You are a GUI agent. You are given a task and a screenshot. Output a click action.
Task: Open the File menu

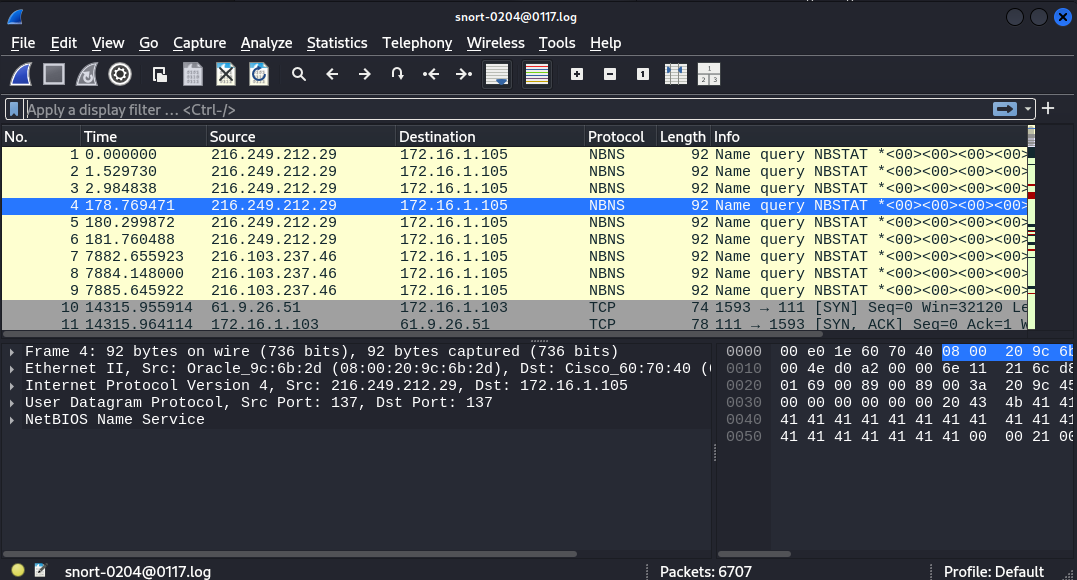tap(23, 43)
